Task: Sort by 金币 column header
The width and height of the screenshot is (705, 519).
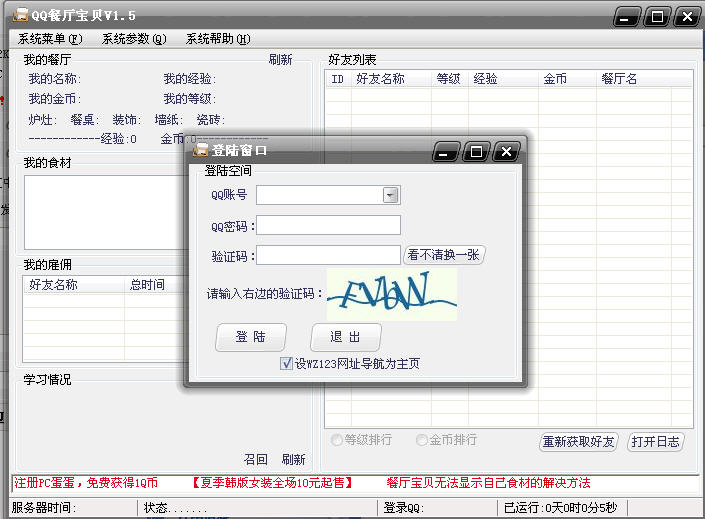Action: pos(567,79)
